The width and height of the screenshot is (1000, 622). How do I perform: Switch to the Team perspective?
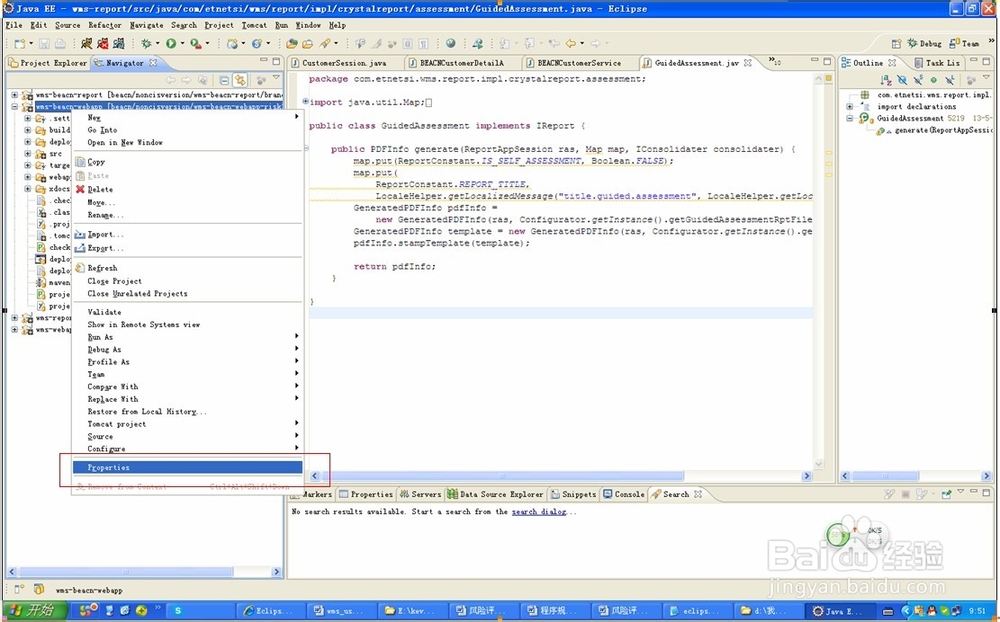pyautogui.click(x=964, y=43)
